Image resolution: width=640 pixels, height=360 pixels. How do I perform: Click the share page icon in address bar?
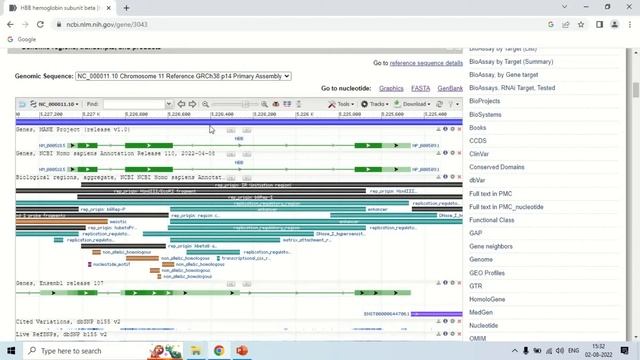[566, 24]
